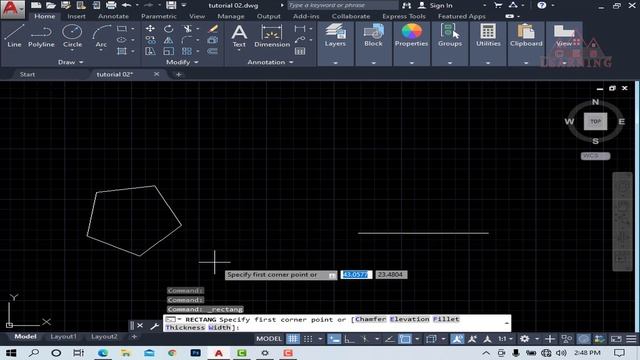Click the search keyword field
Screen dimensions: 640x360
coord(343,5)
